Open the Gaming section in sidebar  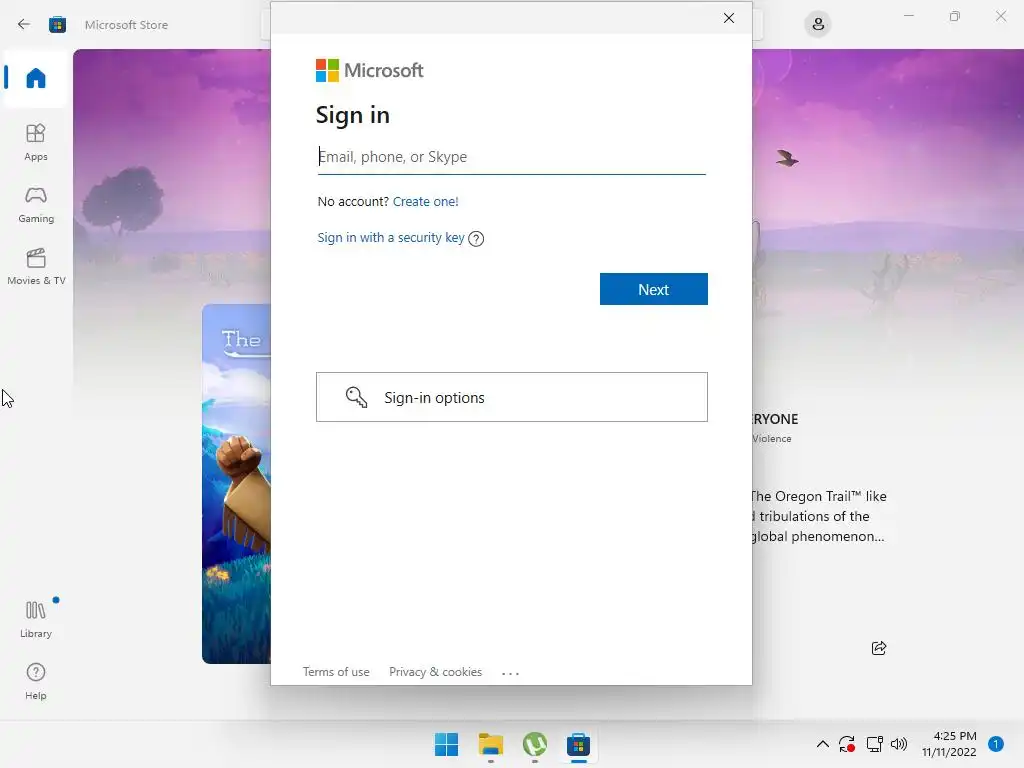tap(35, 204)
